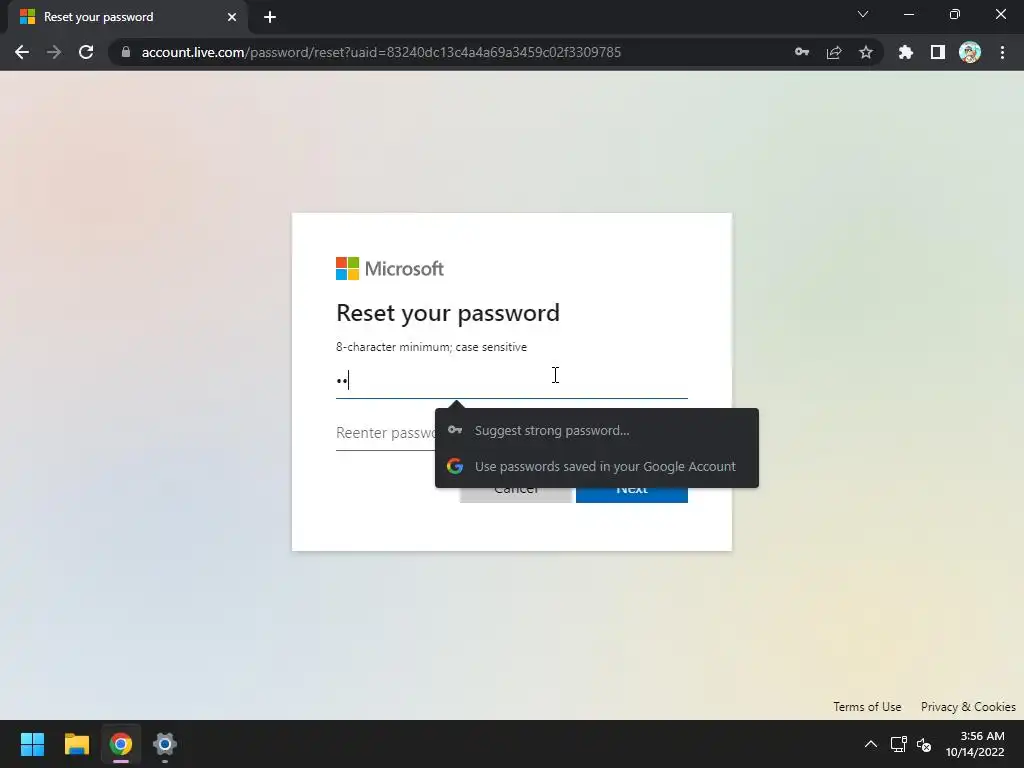The image size is (1024, 768).
Task: Click the Microsoft logo
Action: pos(390,268)
